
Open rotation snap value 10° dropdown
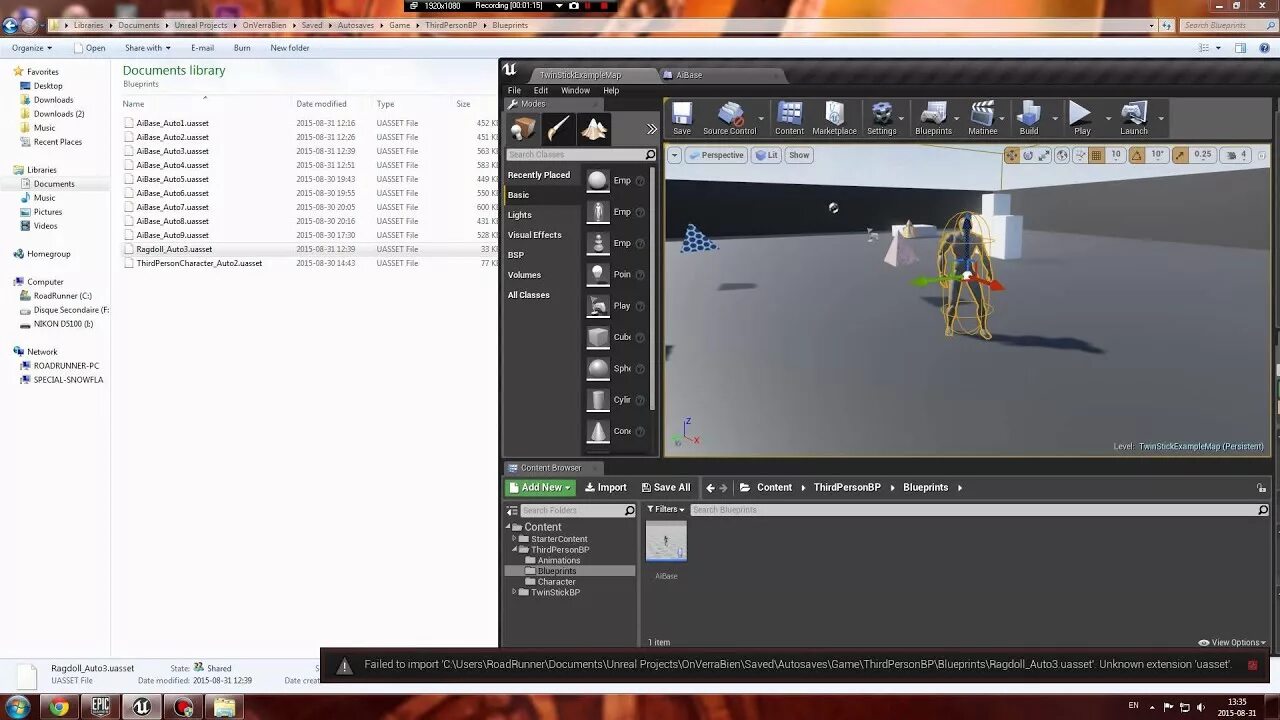[1158, 155]
